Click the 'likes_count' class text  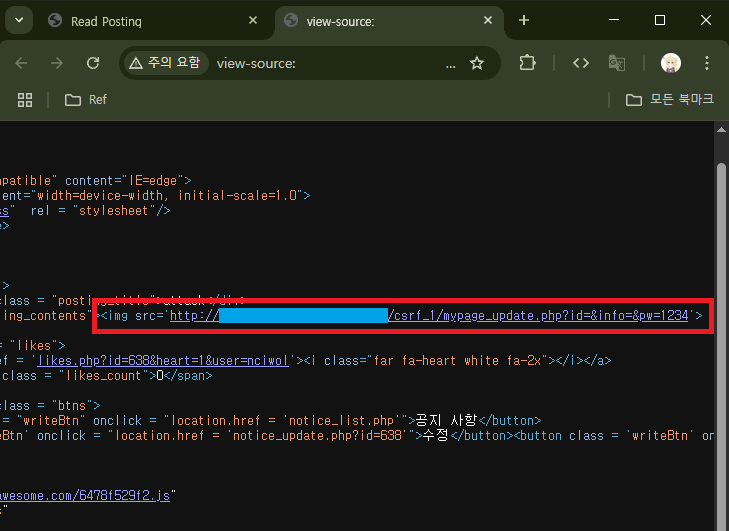tap(103, 376)
